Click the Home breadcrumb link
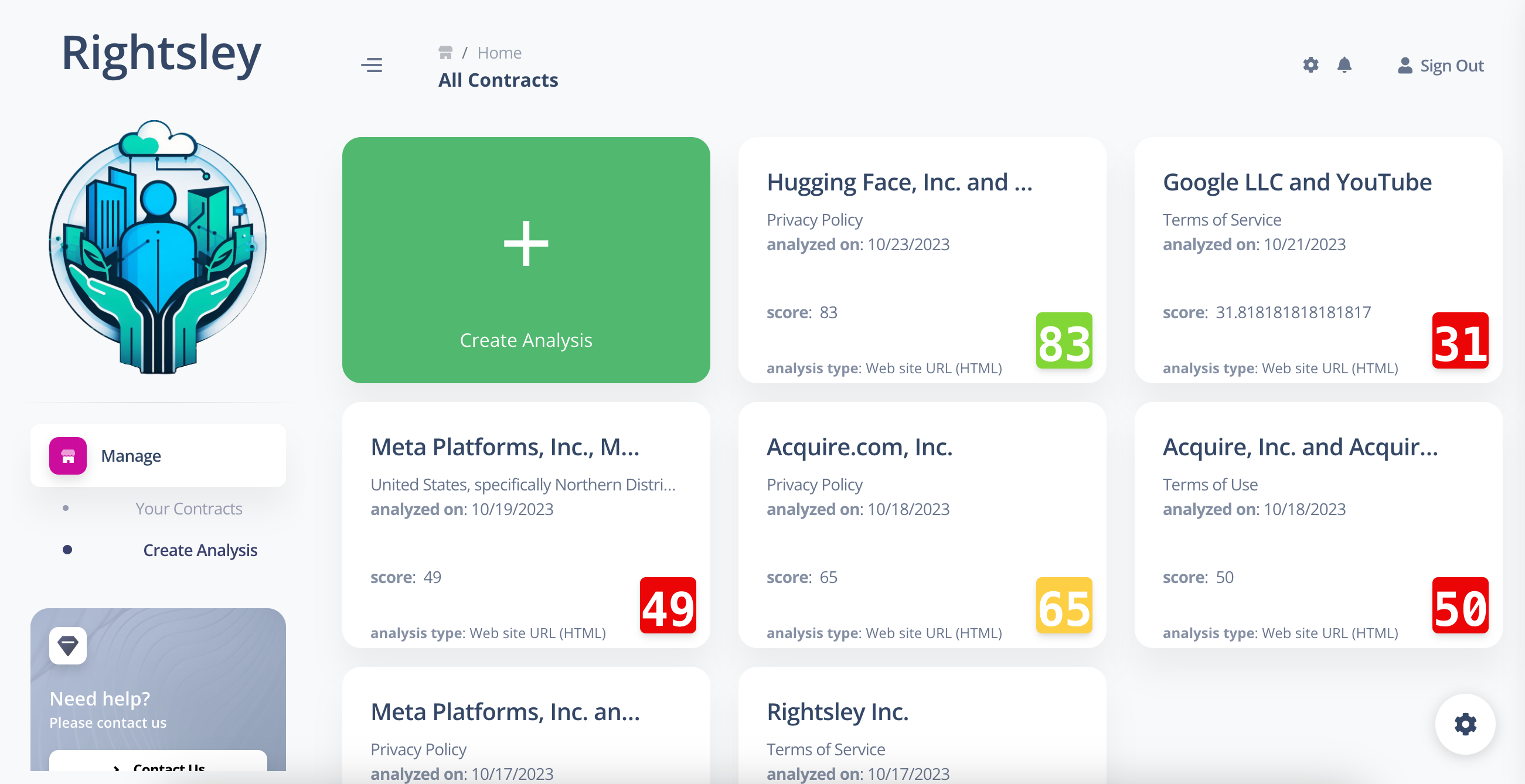This screenshot has height=784, width=1525. pos(499,53)
